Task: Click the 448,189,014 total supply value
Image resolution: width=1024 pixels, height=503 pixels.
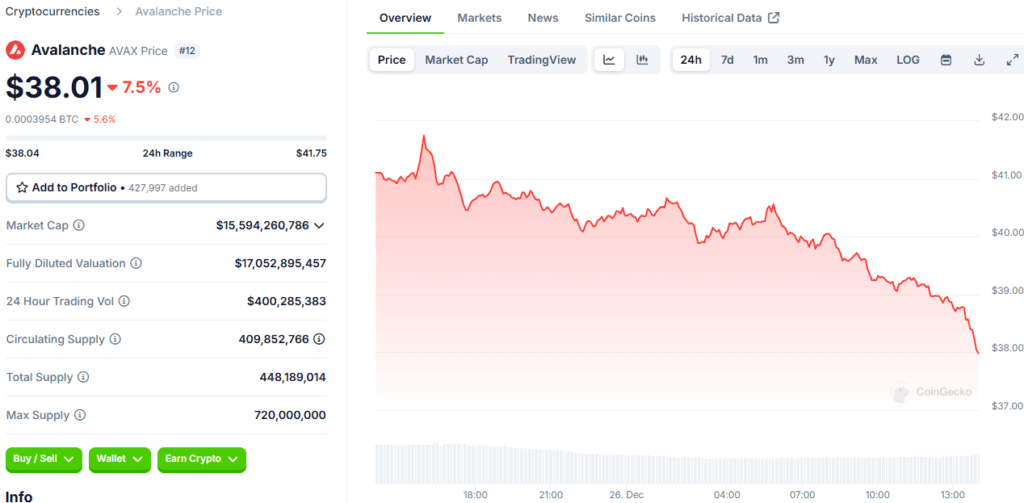Action: point(293,377)
